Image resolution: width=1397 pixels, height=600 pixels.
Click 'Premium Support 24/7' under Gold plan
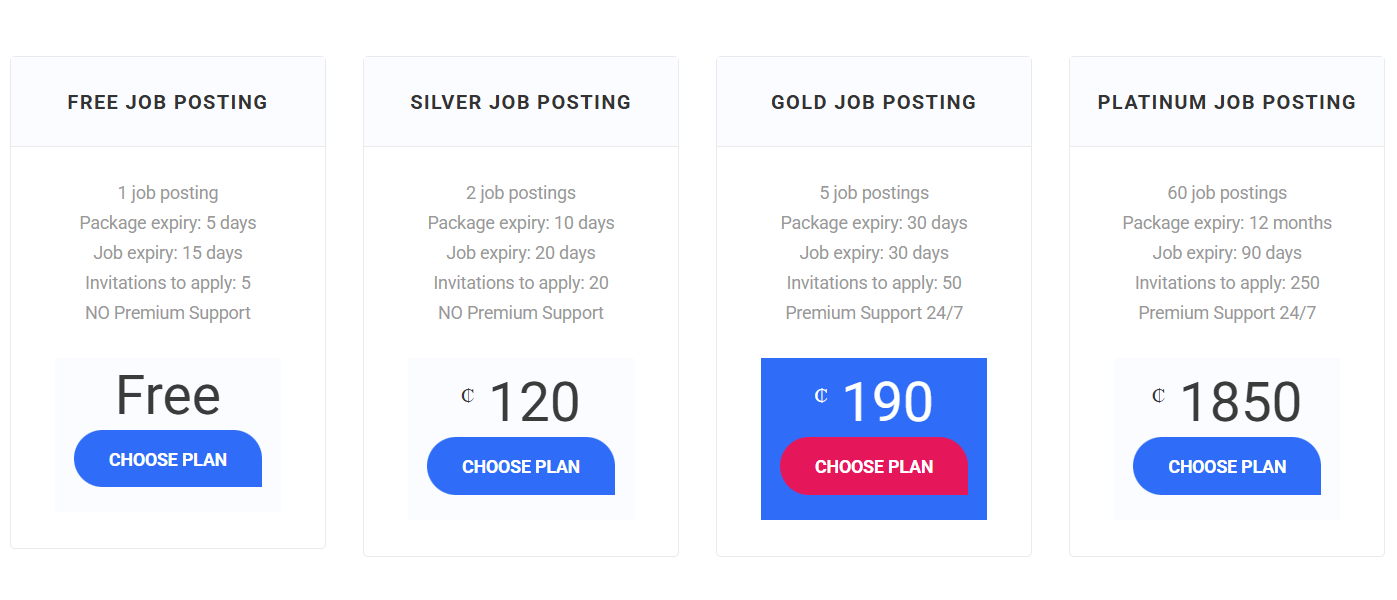pos(874,312)
